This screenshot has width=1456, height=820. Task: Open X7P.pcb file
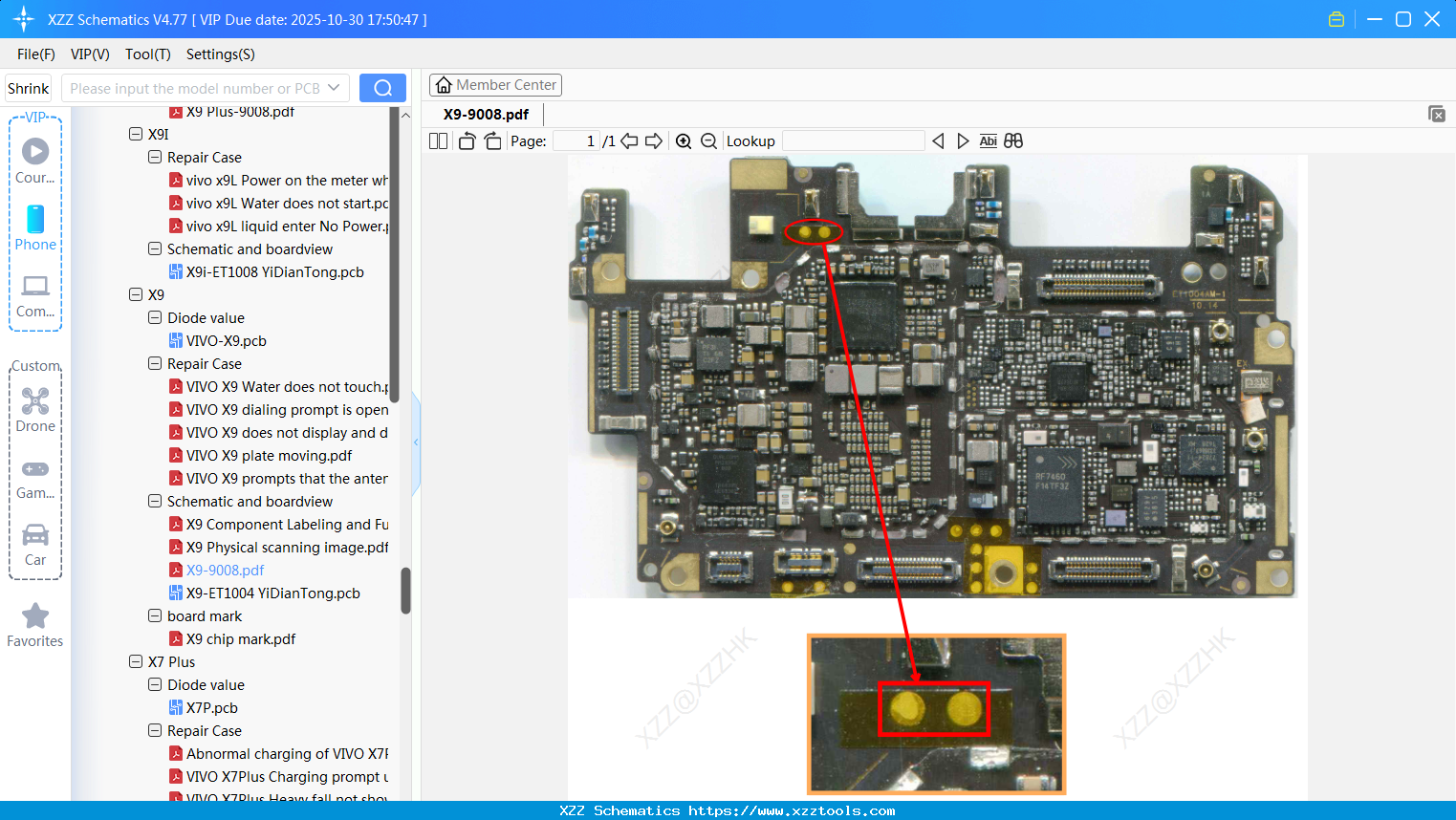[212, 708]
